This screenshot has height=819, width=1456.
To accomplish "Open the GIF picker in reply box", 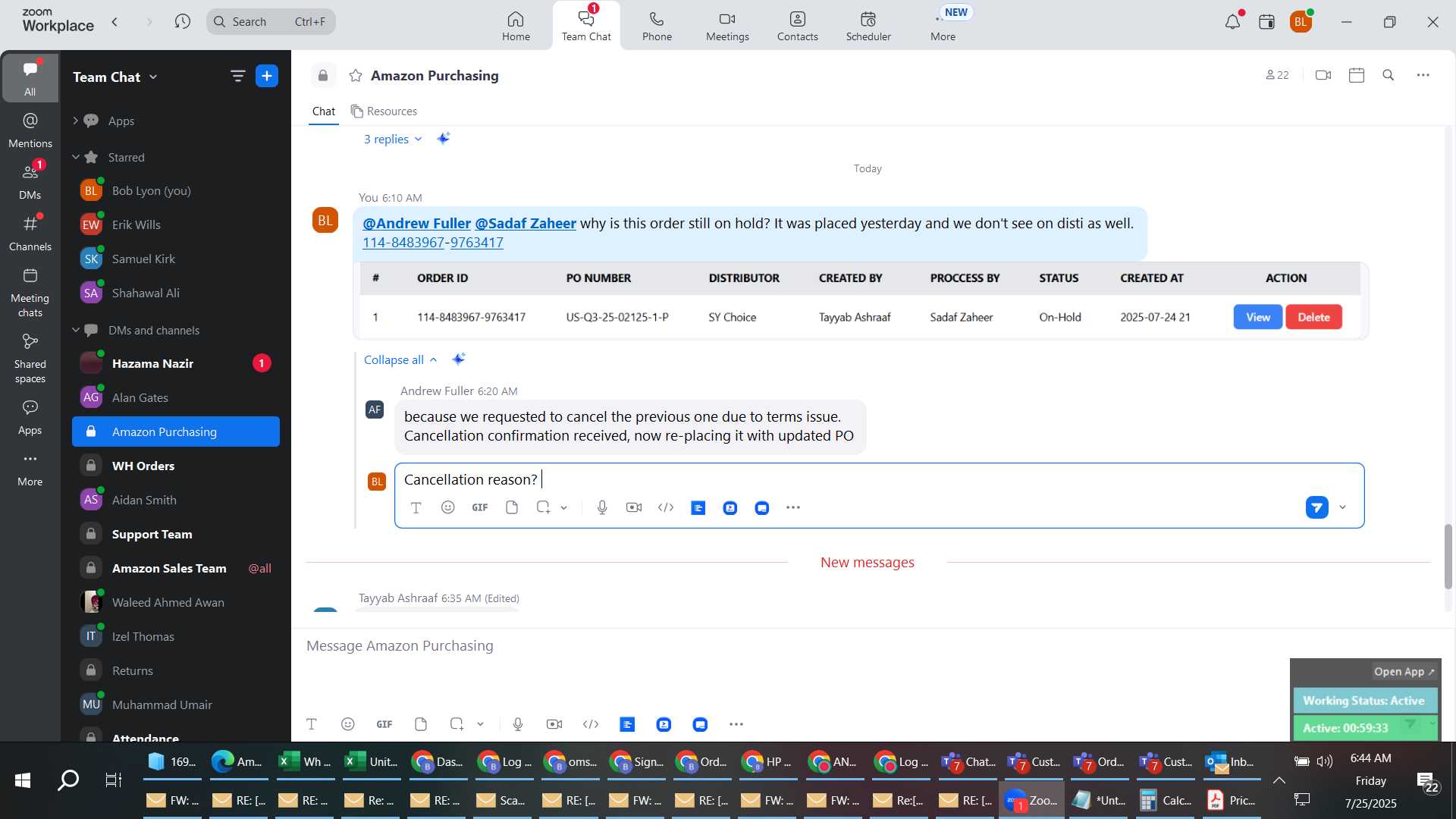I will pos(480,507).
